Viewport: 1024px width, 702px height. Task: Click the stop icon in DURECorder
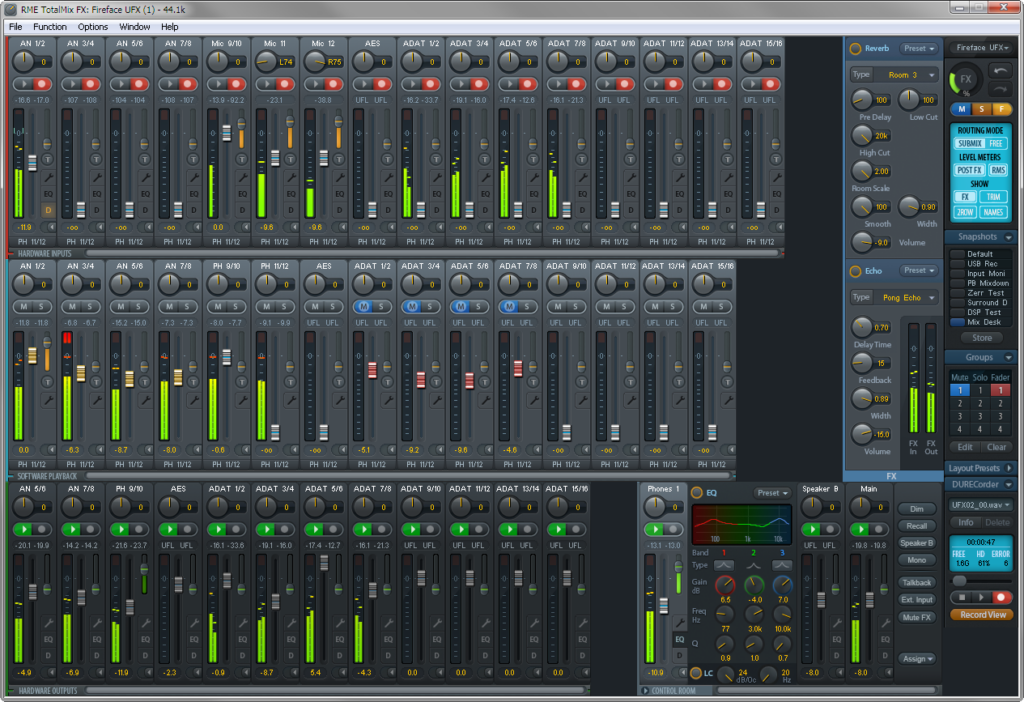coord(962,597)
